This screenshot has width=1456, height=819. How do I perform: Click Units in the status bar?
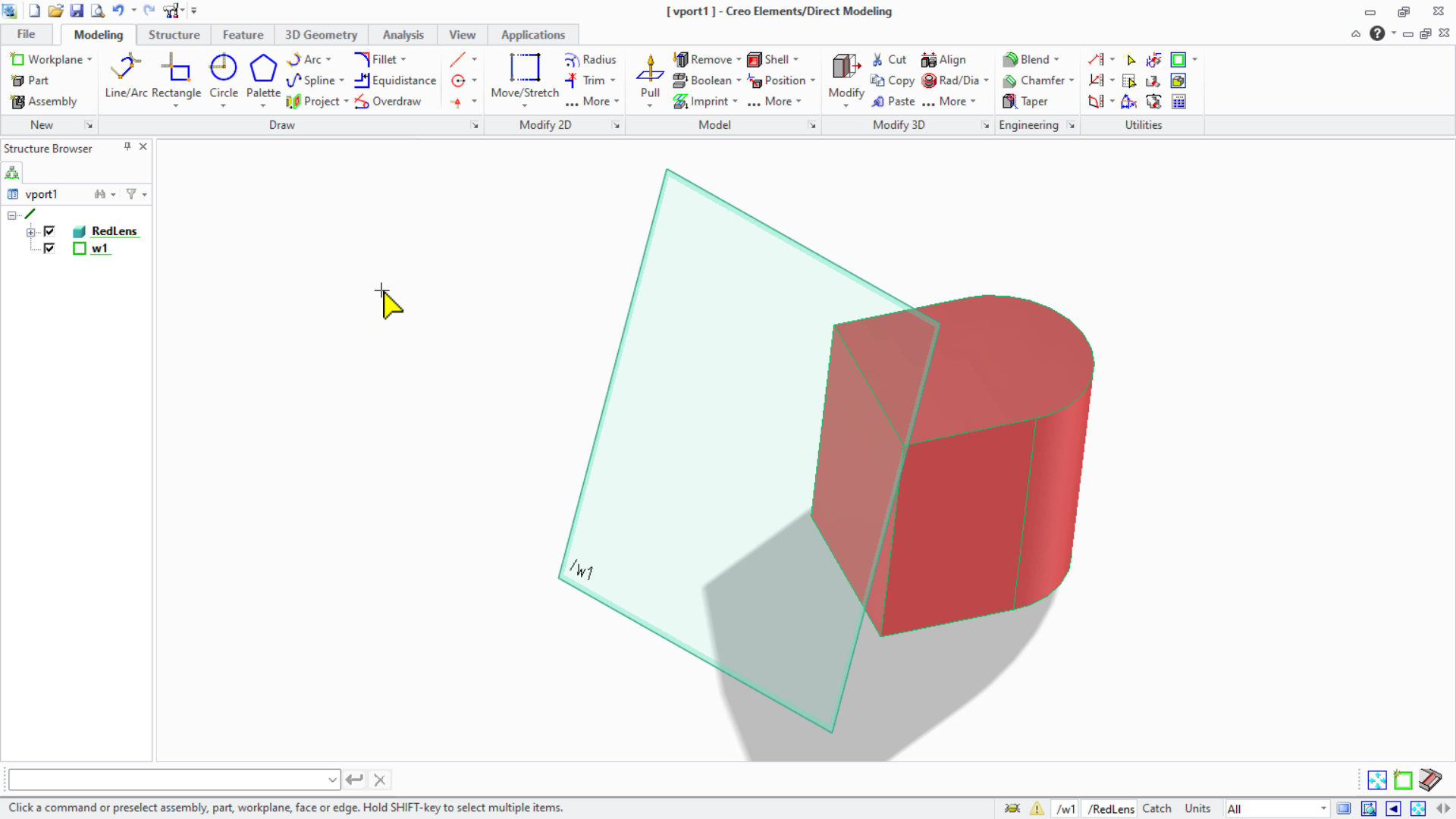(1197, 809)
